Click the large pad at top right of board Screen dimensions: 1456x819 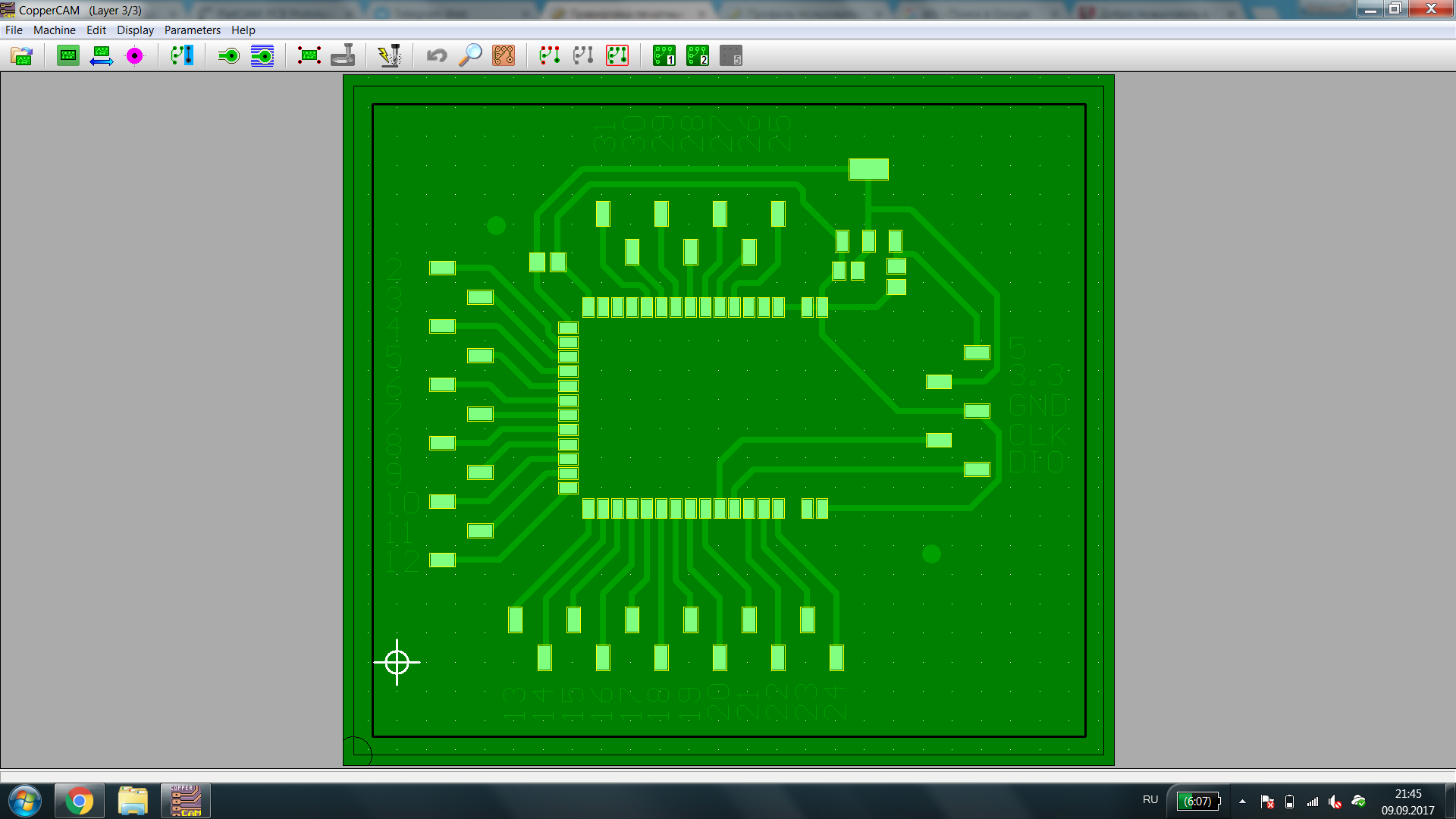click(x=868, y=168)
